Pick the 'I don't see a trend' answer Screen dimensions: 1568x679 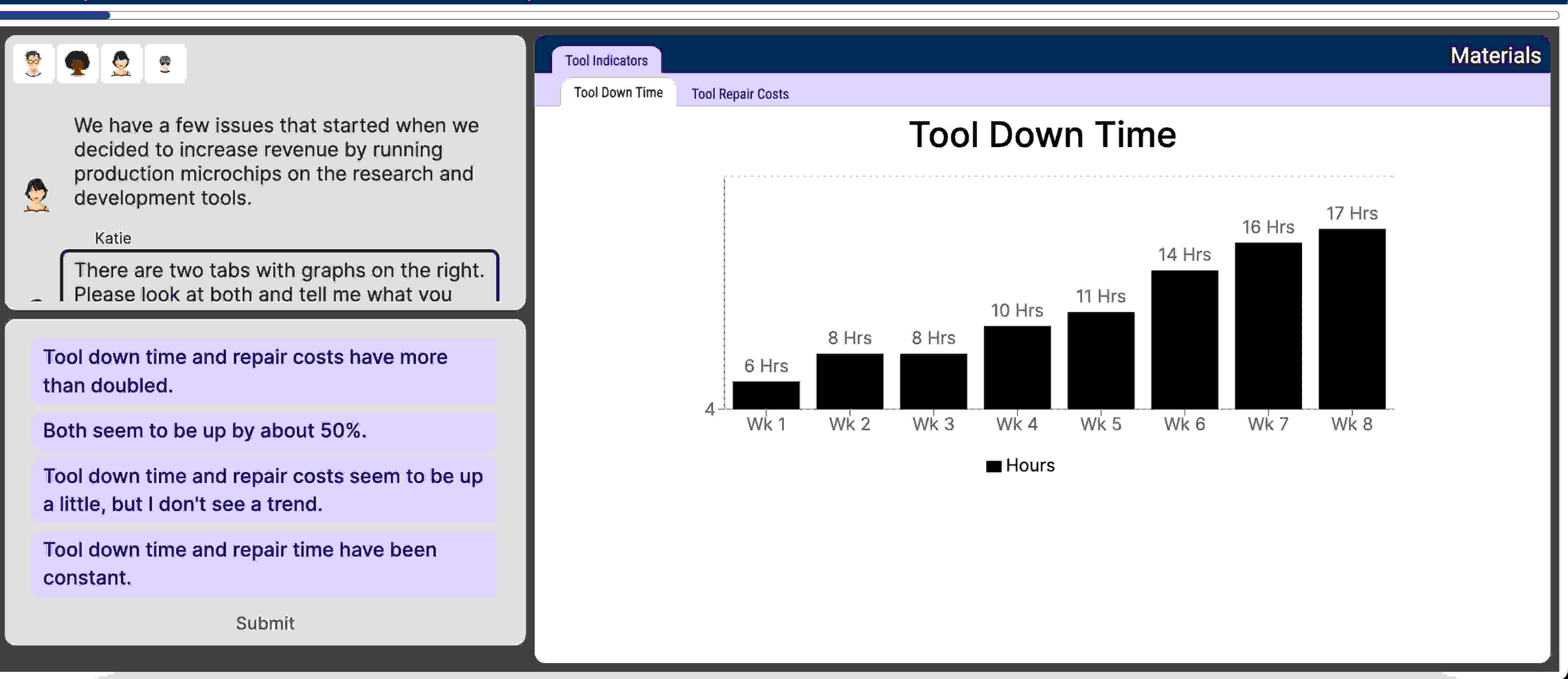(x=264, y=490)
